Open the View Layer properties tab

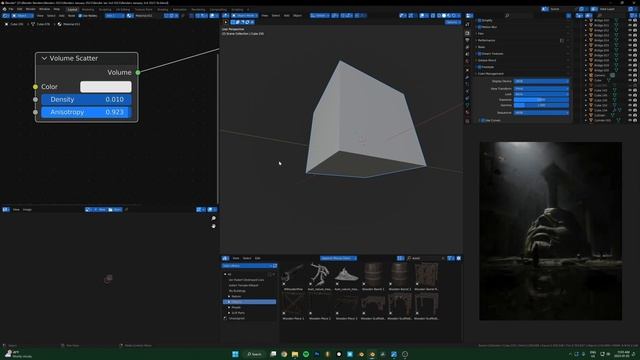click(467, 47)
